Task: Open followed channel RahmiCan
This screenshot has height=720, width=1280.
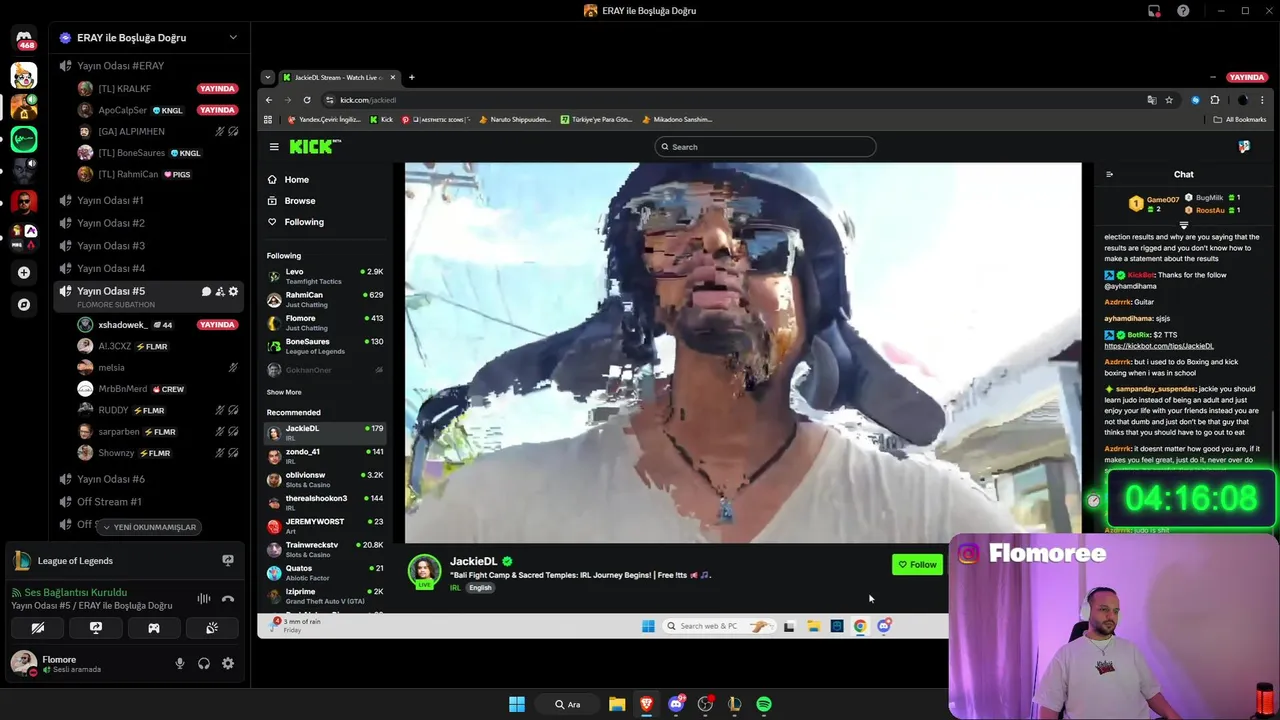Action: (325, 299)
